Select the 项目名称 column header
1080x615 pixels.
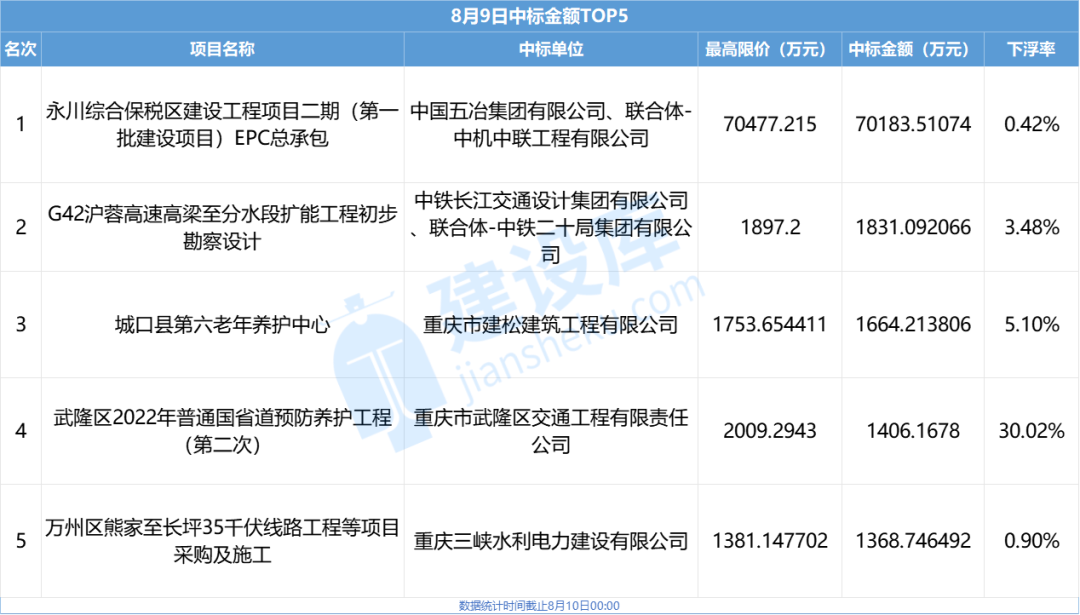[x=220, y=47]
